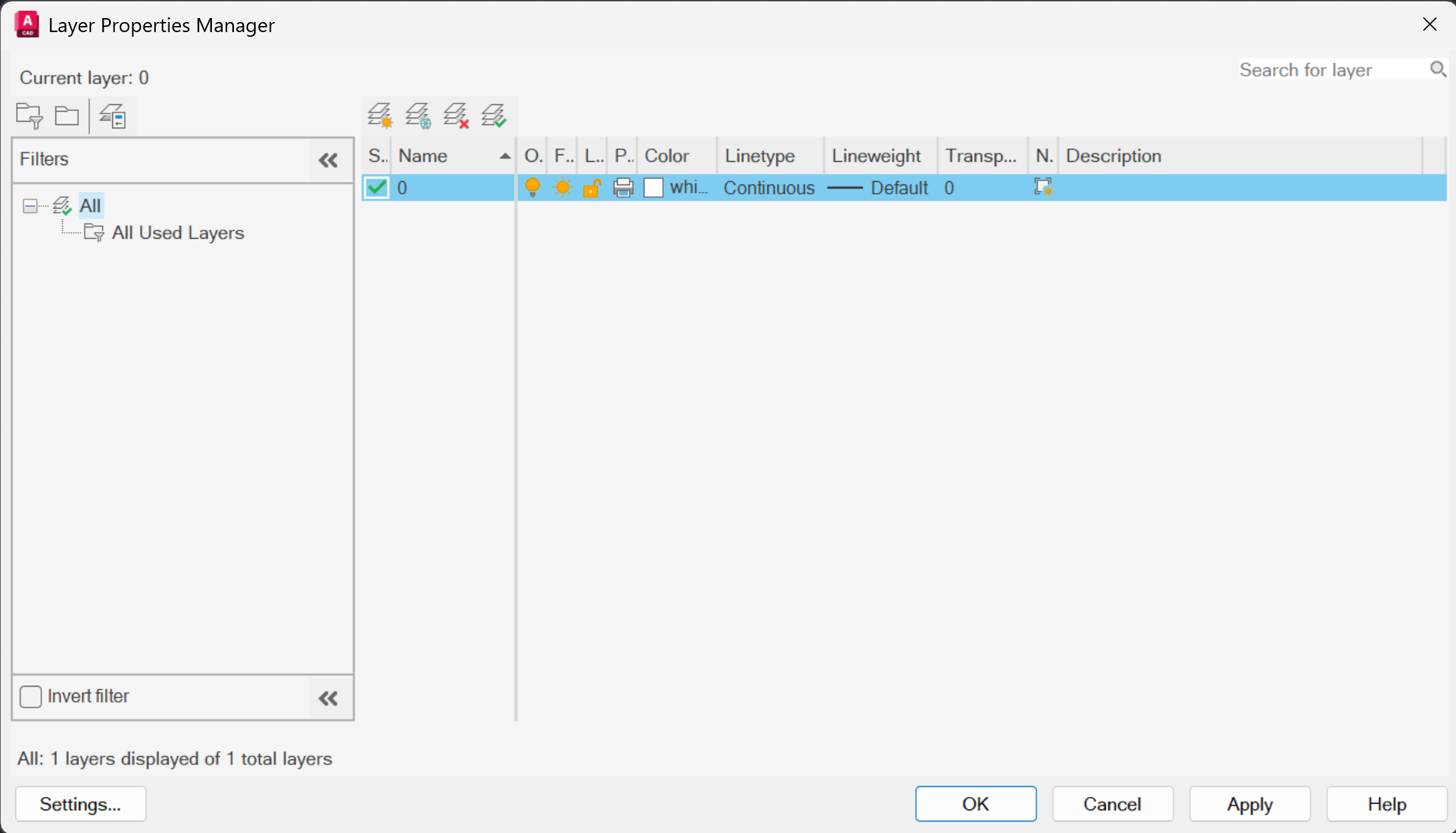Click the Apply button
Image resolution: width=1456 pixels, height=833 pixels.
[1249, 804]
